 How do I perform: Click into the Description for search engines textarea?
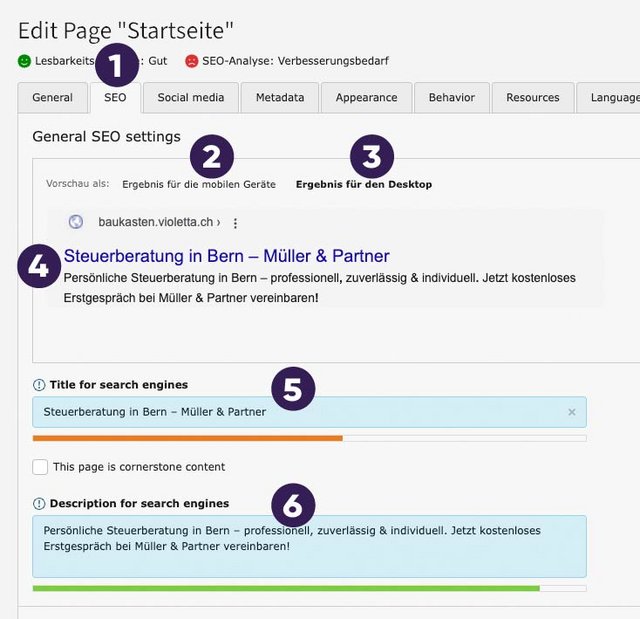pyautogui.click(x=309, y=545)
